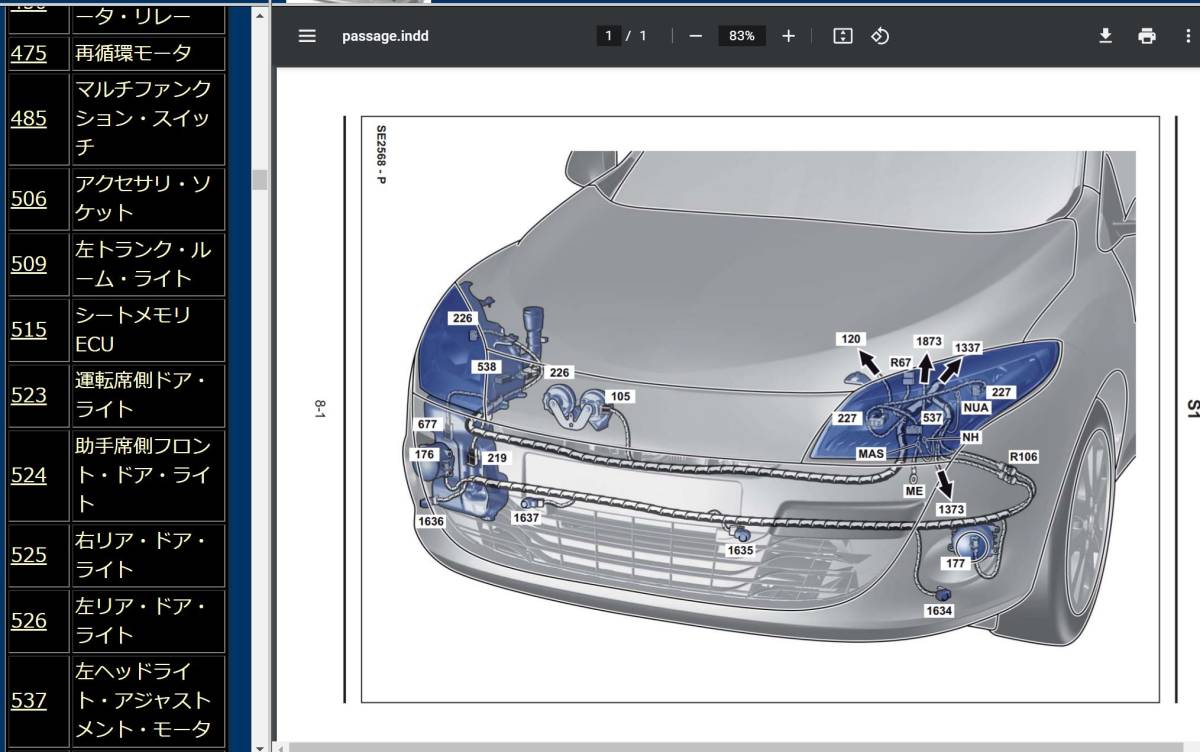Open component link 523

29,395
